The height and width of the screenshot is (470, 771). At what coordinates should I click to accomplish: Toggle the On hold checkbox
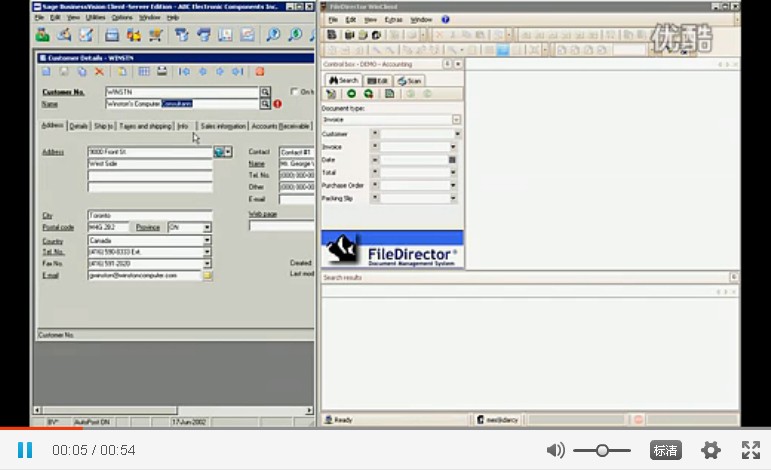click(295, 91)
